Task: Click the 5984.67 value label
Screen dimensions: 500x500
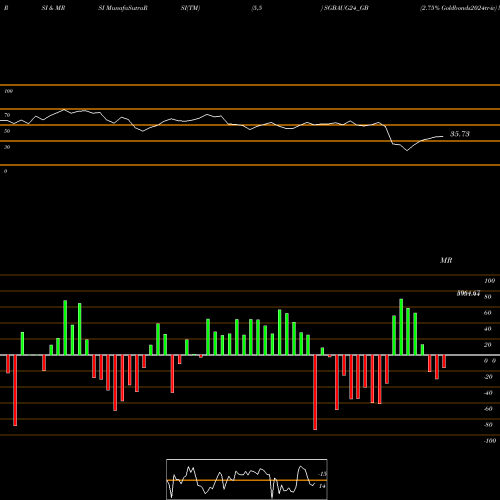Action: [x=468, y=294]
